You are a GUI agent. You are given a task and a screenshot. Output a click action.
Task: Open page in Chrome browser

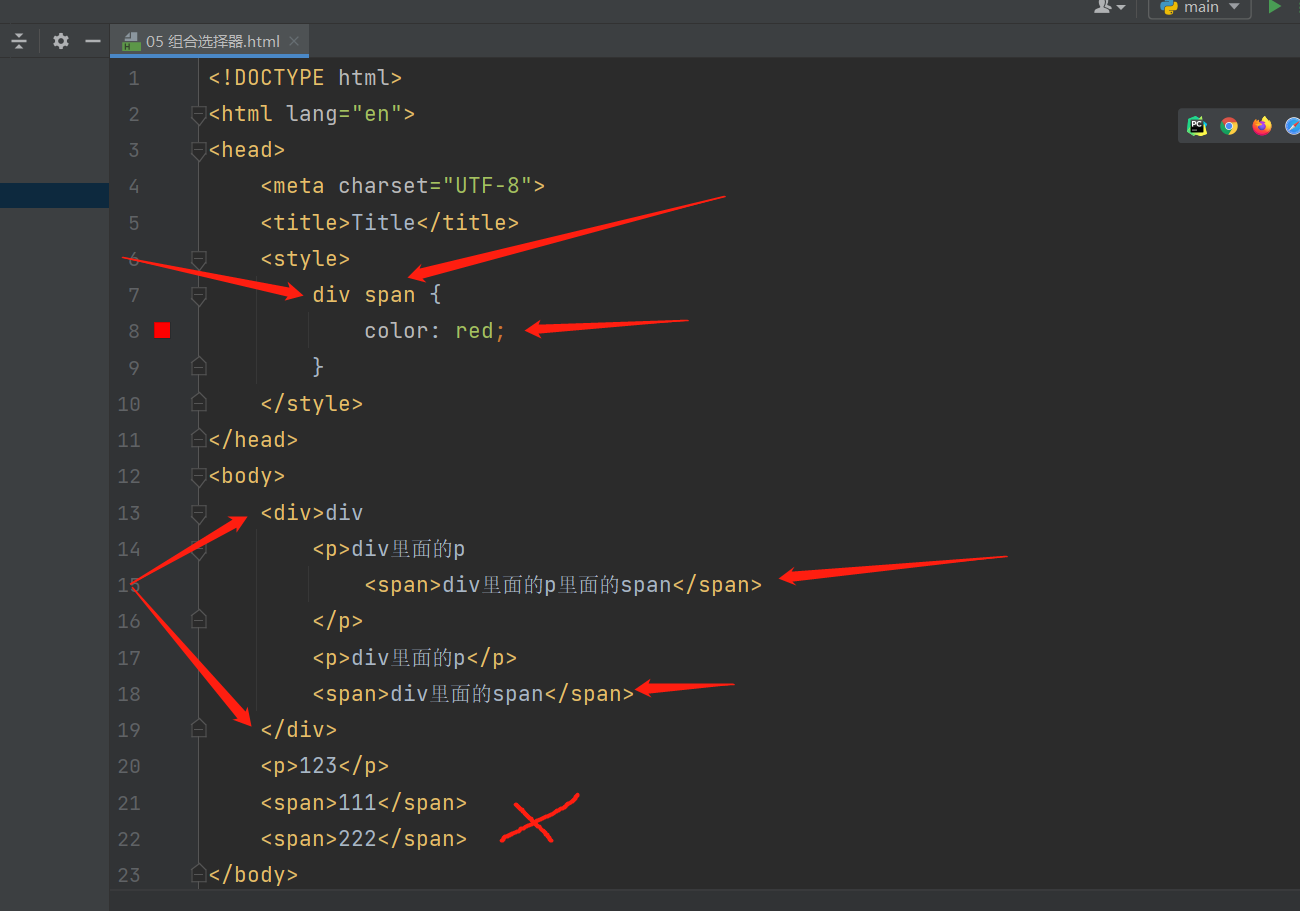pyautogui.click(x=1229, y=126)
